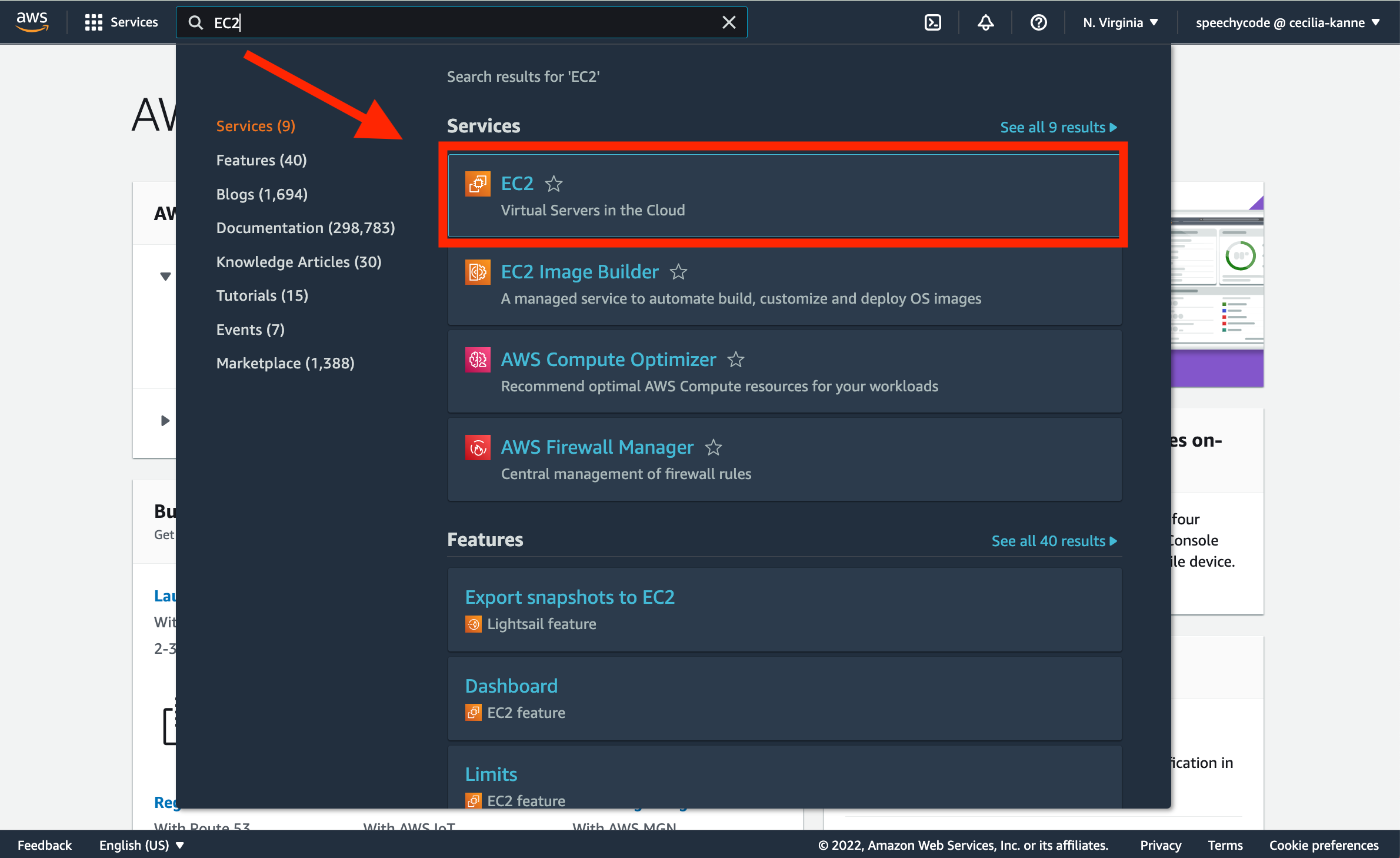Click the icon beside Dashboard's EC2 feature label
Viewport: 1400px width, 858px height.
473,713
